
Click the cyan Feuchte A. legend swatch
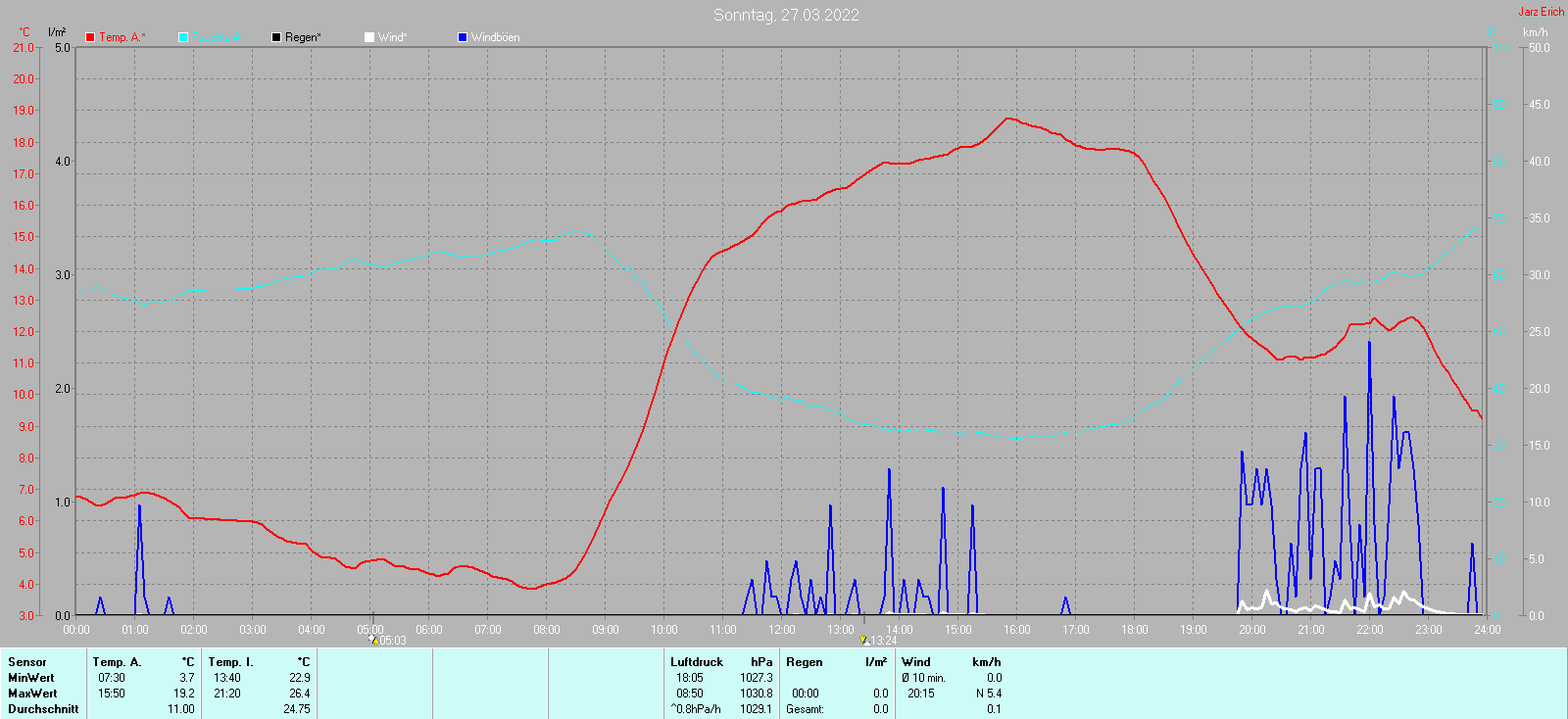183,37
